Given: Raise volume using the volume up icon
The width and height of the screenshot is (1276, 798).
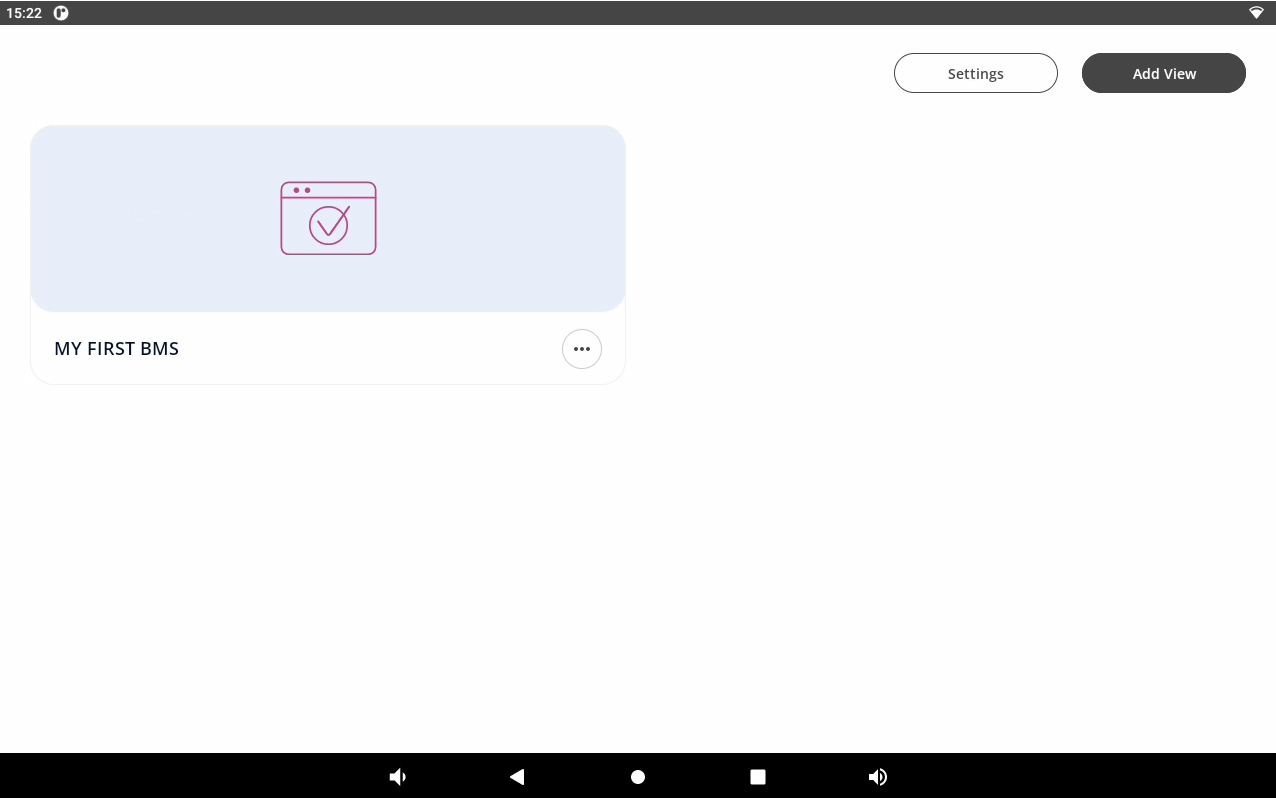Looking at the screenshot, I should click(878, 777).
